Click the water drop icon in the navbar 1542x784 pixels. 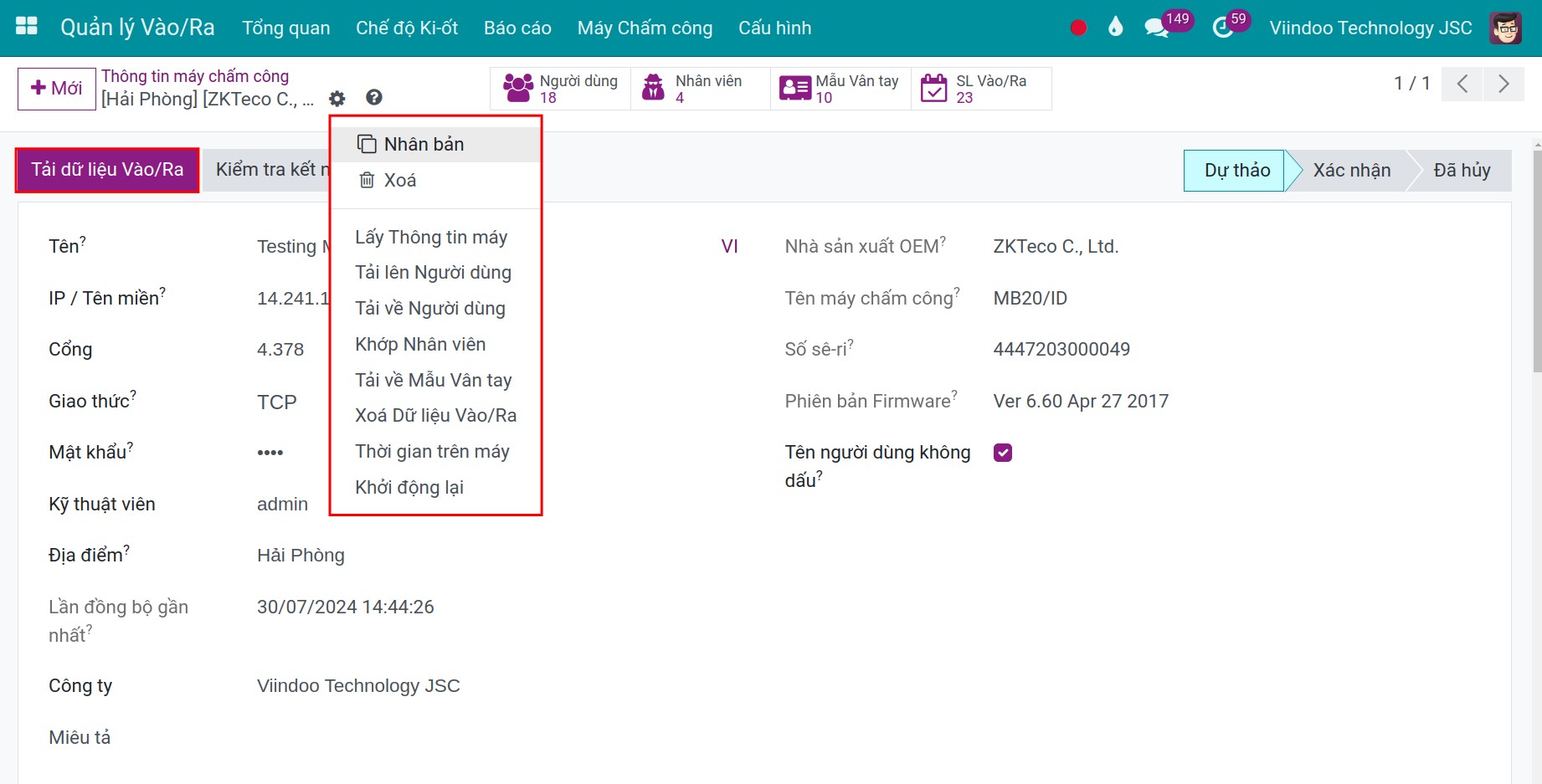point(1115,28)
